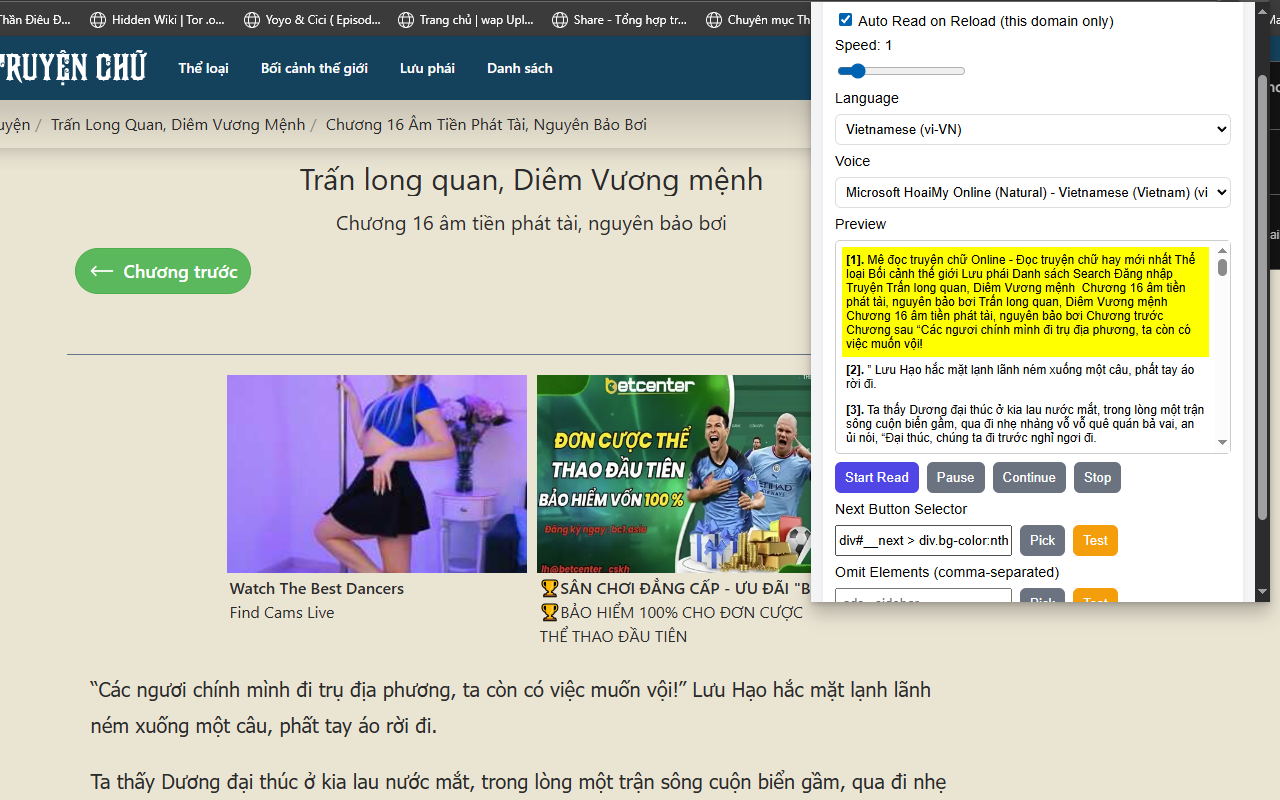
Task: Stop the reading playback
Action: [x=1097, y=477]
